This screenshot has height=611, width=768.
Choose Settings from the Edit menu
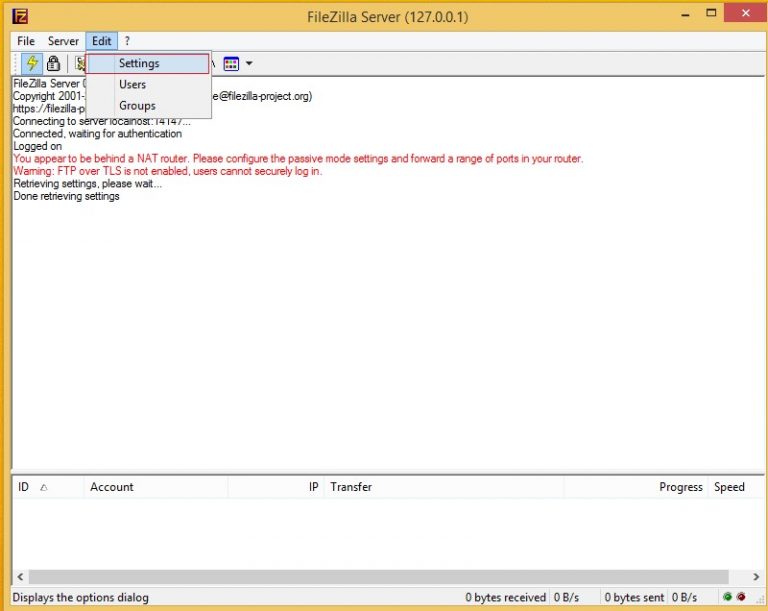pos(139,63)
